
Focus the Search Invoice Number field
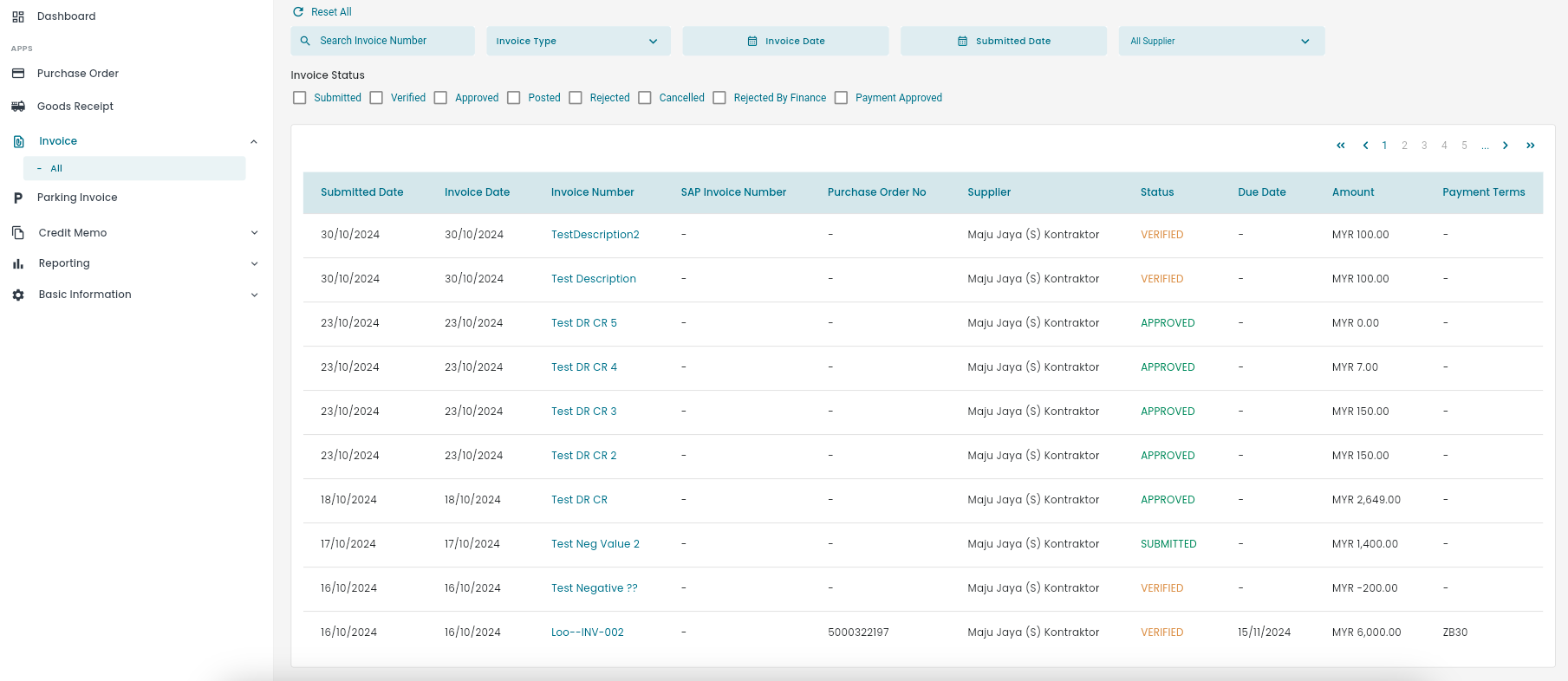pyautogui.click(x=383, y=41)
